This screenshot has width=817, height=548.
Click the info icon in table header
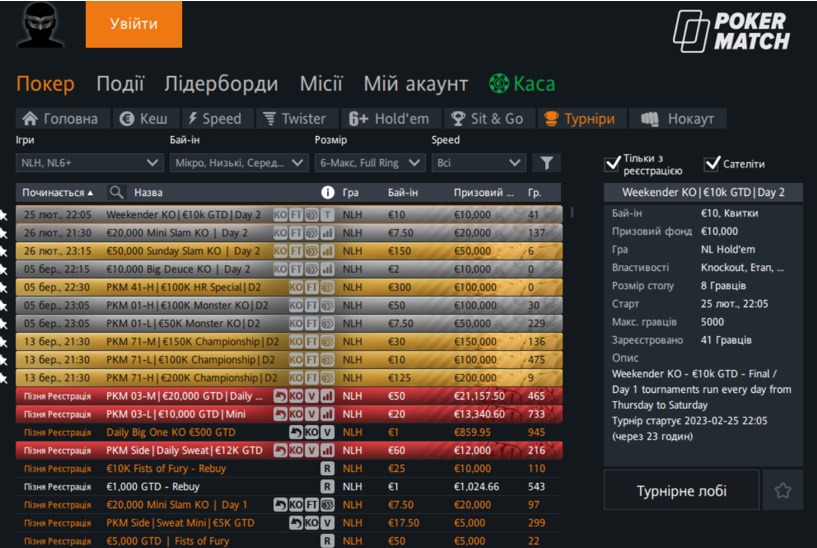(x=327, y=192)
